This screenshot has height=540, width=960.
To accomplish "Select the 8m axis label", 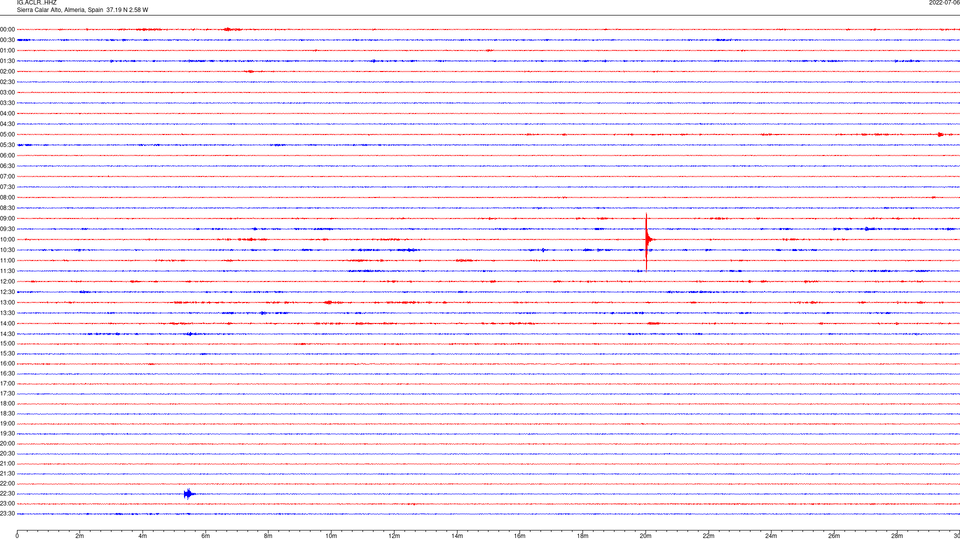I will coord(268,536).
